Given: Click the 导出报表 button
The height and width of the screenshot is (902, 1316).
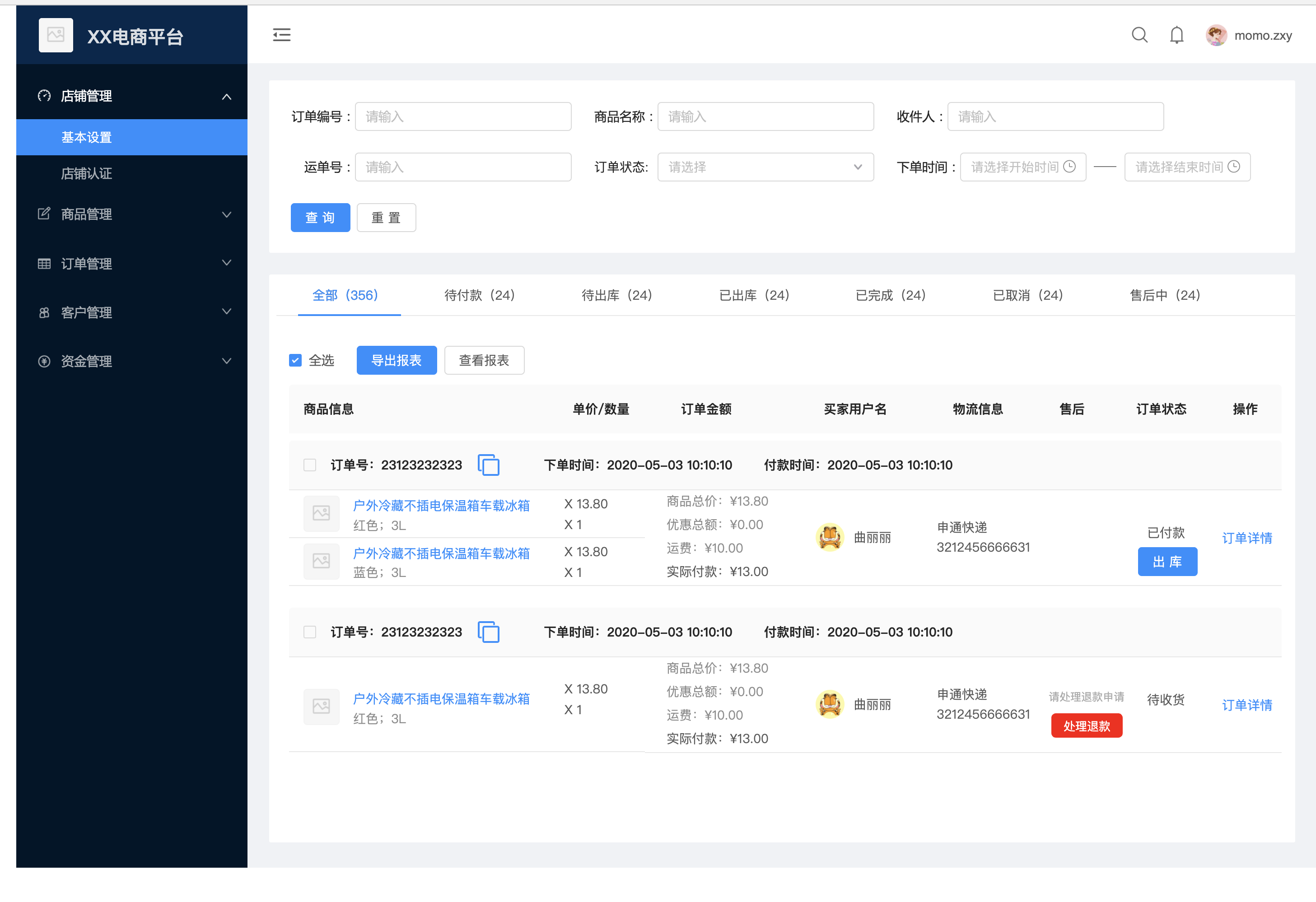Looking at the screenshot, I should (x=397, y=360).
